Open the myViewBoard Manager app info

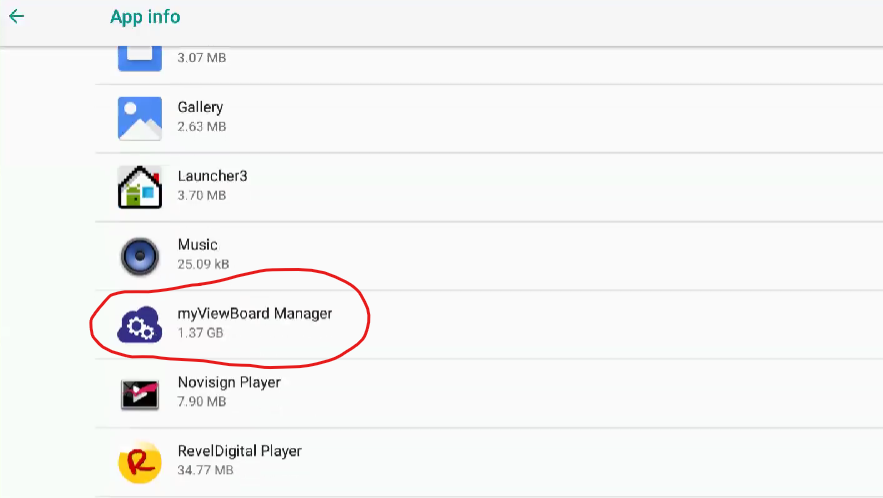pos(255,313)
